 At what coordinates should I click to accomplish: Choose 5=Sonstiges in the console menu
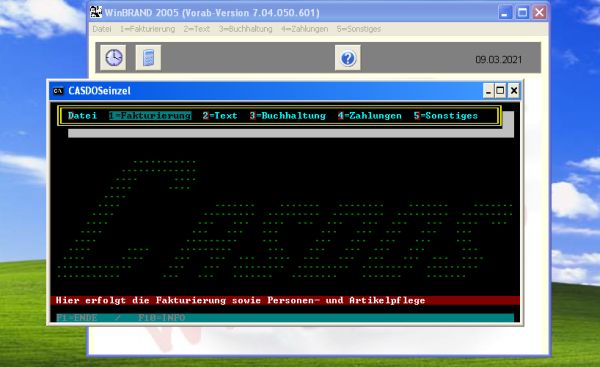point(446,116)
